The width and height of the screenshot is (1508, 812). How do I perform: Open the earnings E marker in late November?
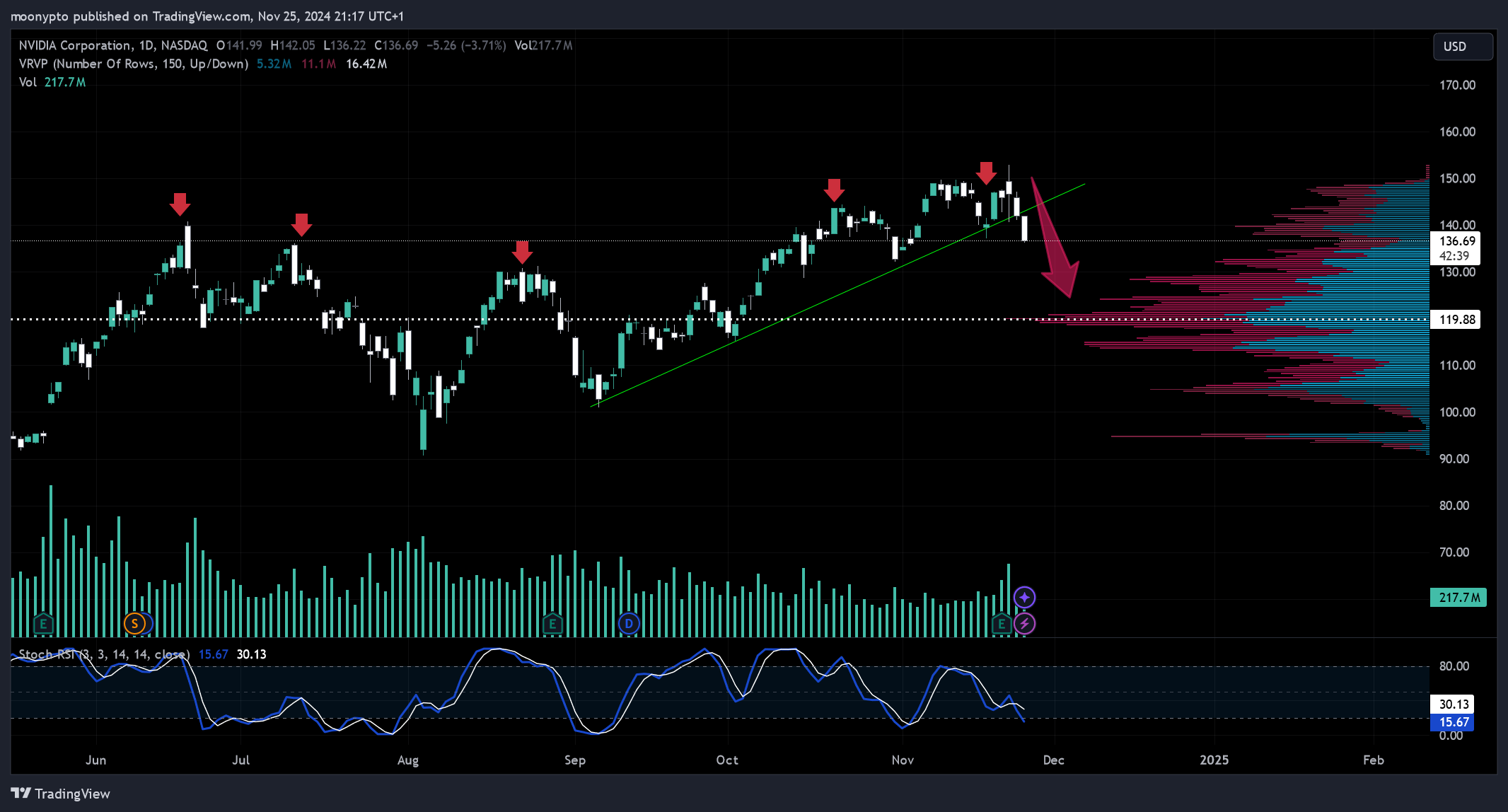1002,624
